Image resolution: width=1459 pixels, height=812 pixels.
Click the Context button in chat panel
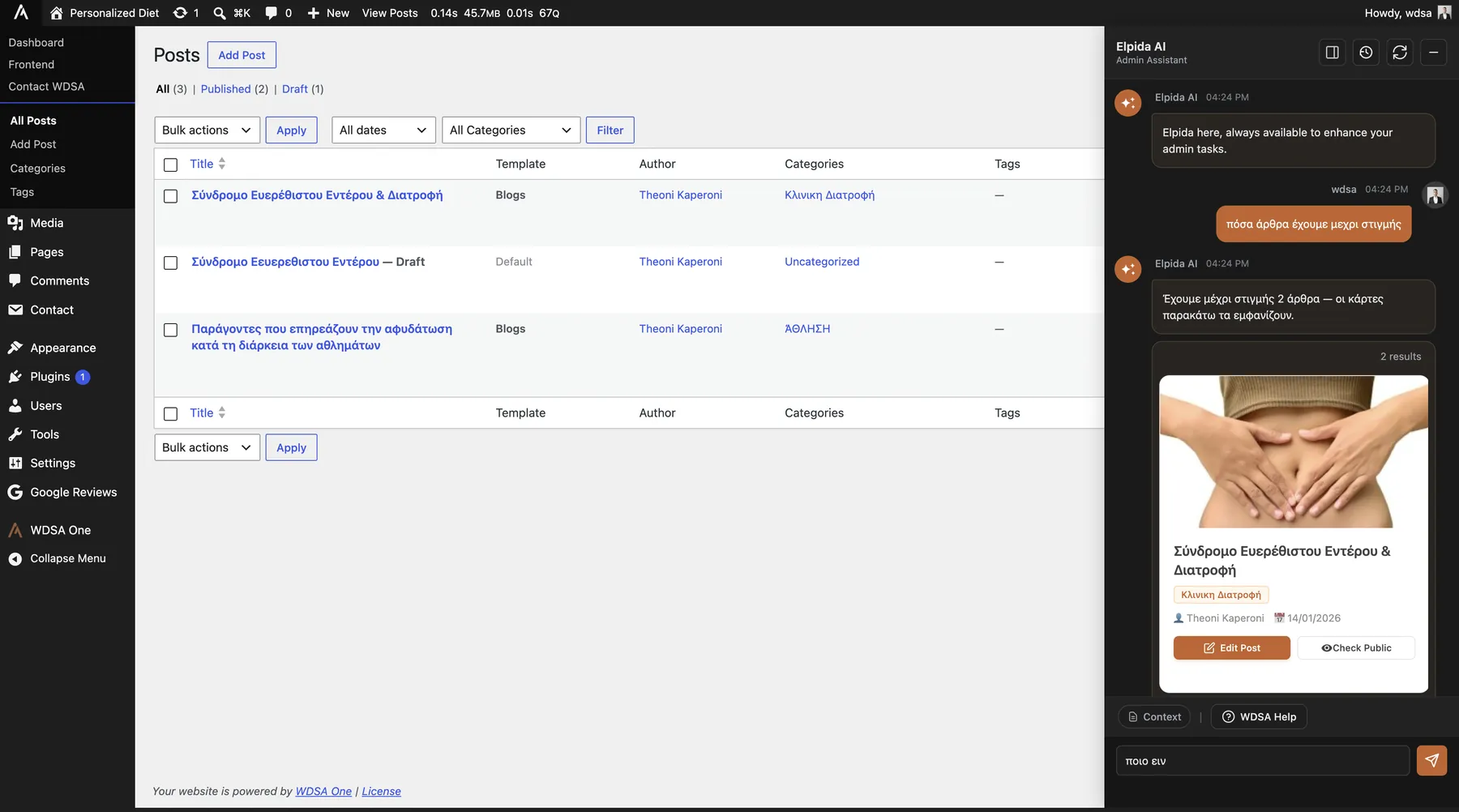1154,716
